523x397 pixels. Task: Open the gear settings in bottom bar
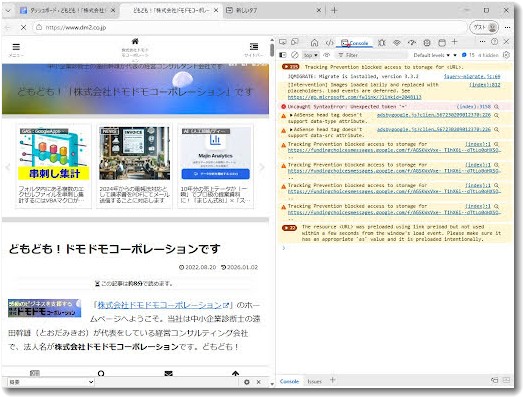click(x=246, y=382)
